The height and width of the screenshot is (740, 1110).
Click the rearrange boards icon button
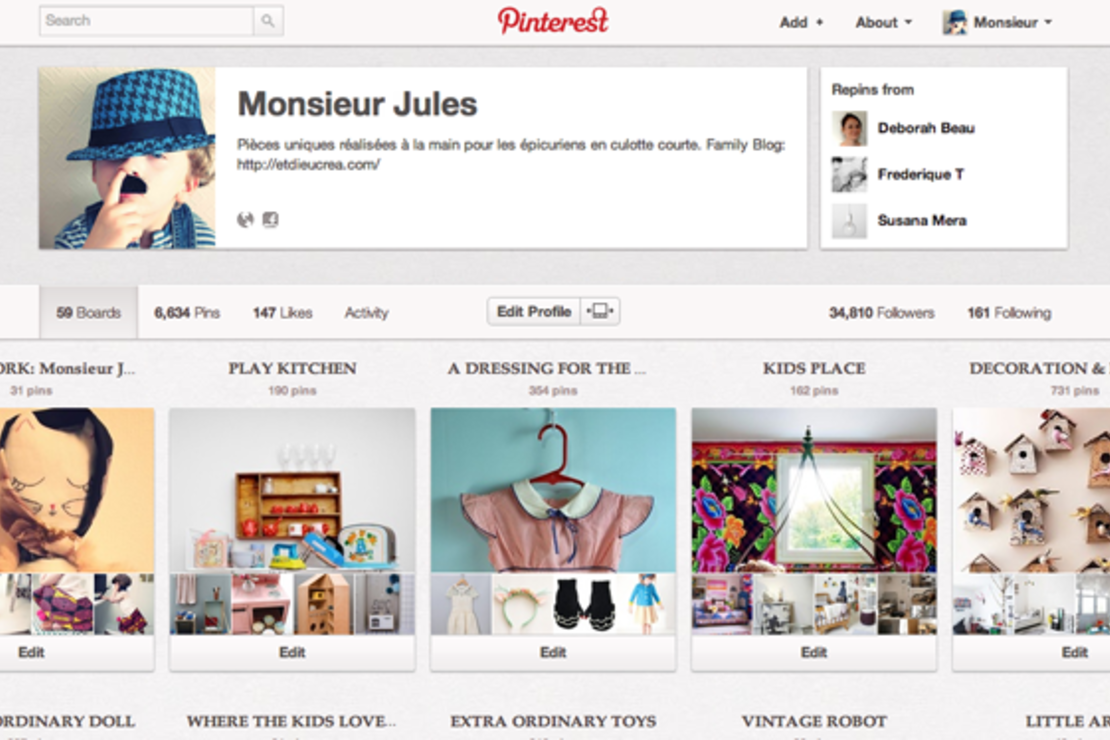pyautogui.click(x=600, y=312)
